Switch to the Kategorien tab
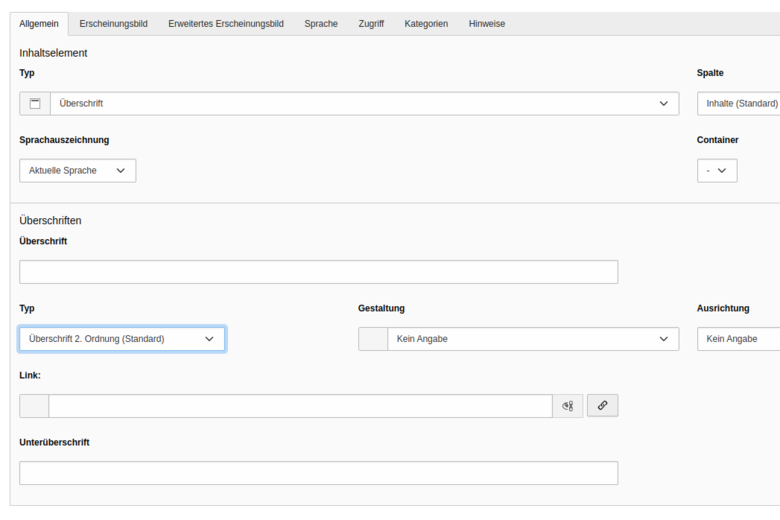The height and width of the screenshot is (520, 780). pos(426,24)
